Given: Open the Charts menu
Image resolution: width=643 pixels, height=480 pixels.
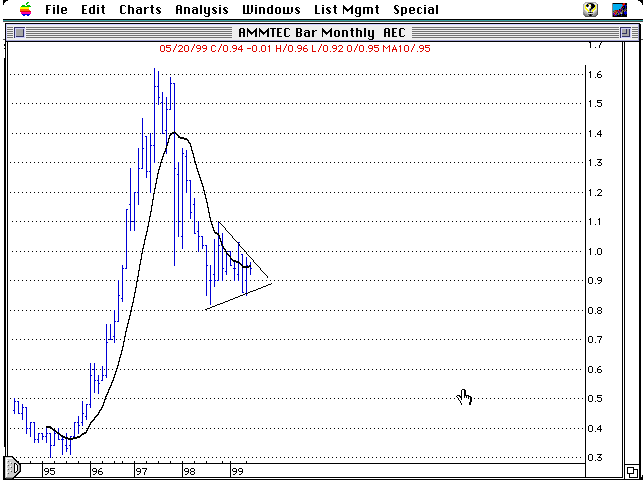Looking at the screenshot, I should click(x=140, y=9).
